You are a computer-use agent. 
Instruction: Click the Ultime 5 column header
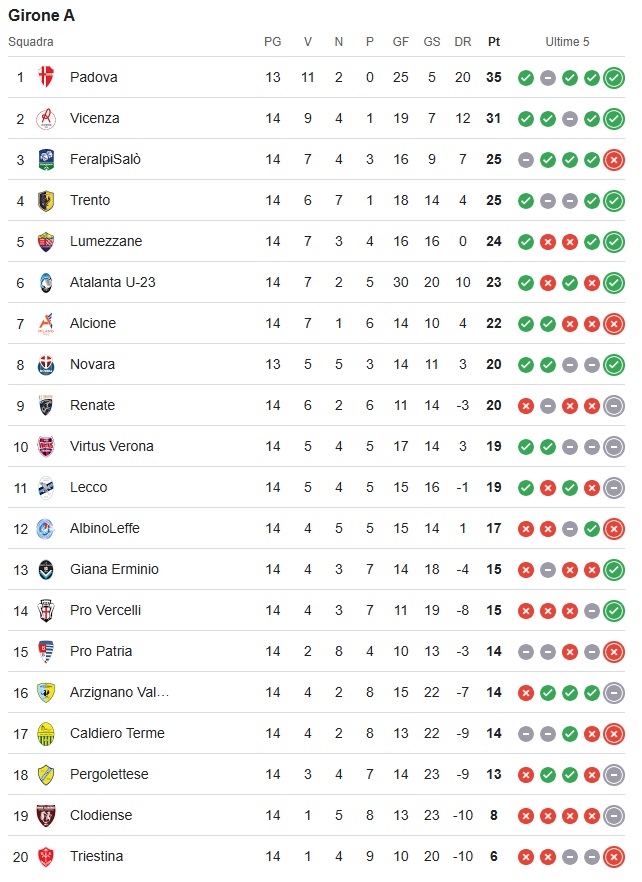[x=567, y=42]
